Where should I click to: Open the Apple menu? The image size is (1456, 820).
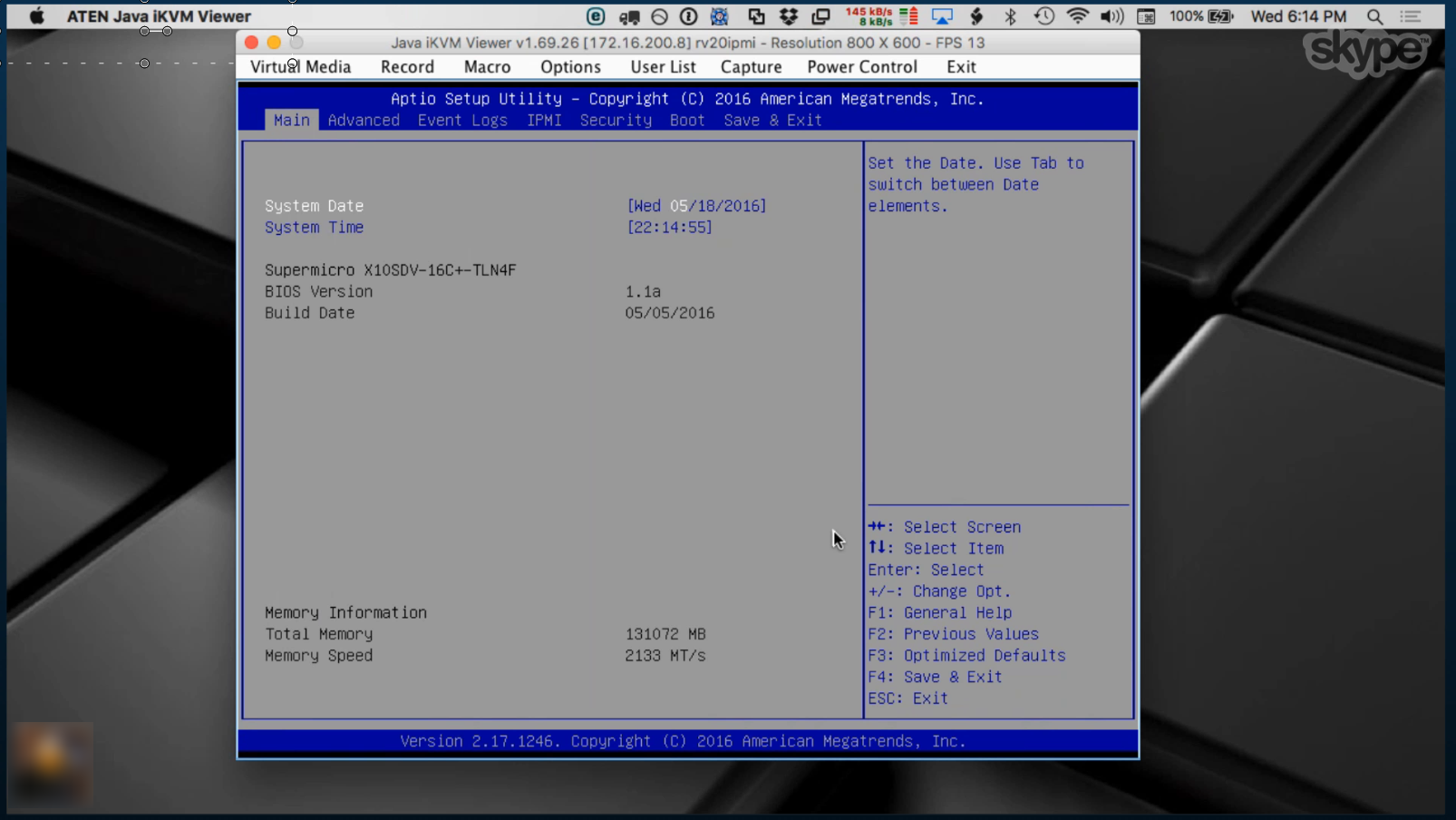tap(36, 16)
